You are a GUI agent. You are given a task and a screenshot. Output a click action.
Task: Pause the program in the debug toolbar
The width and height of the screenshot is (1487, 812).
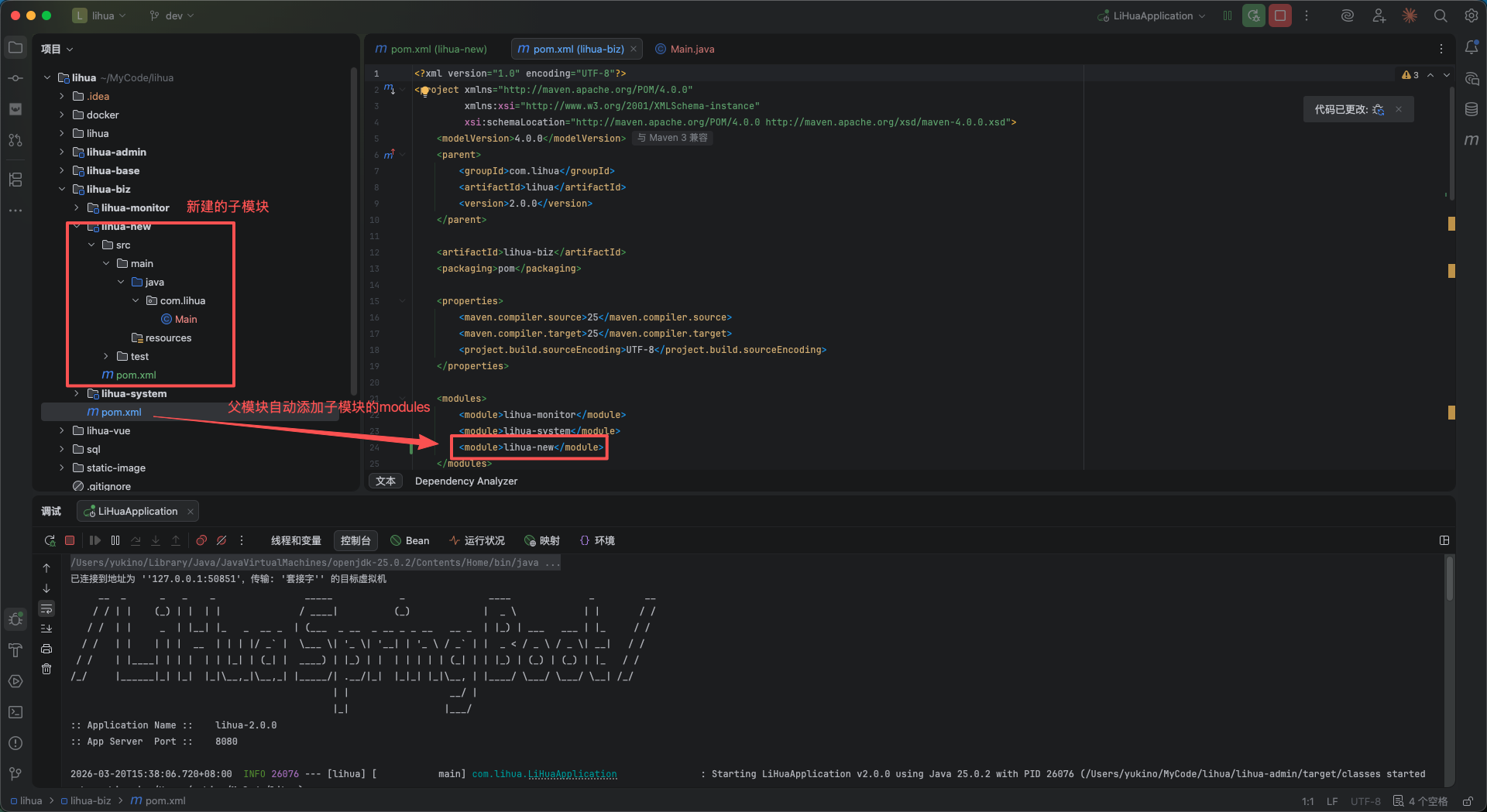click(x=115, y=540)
